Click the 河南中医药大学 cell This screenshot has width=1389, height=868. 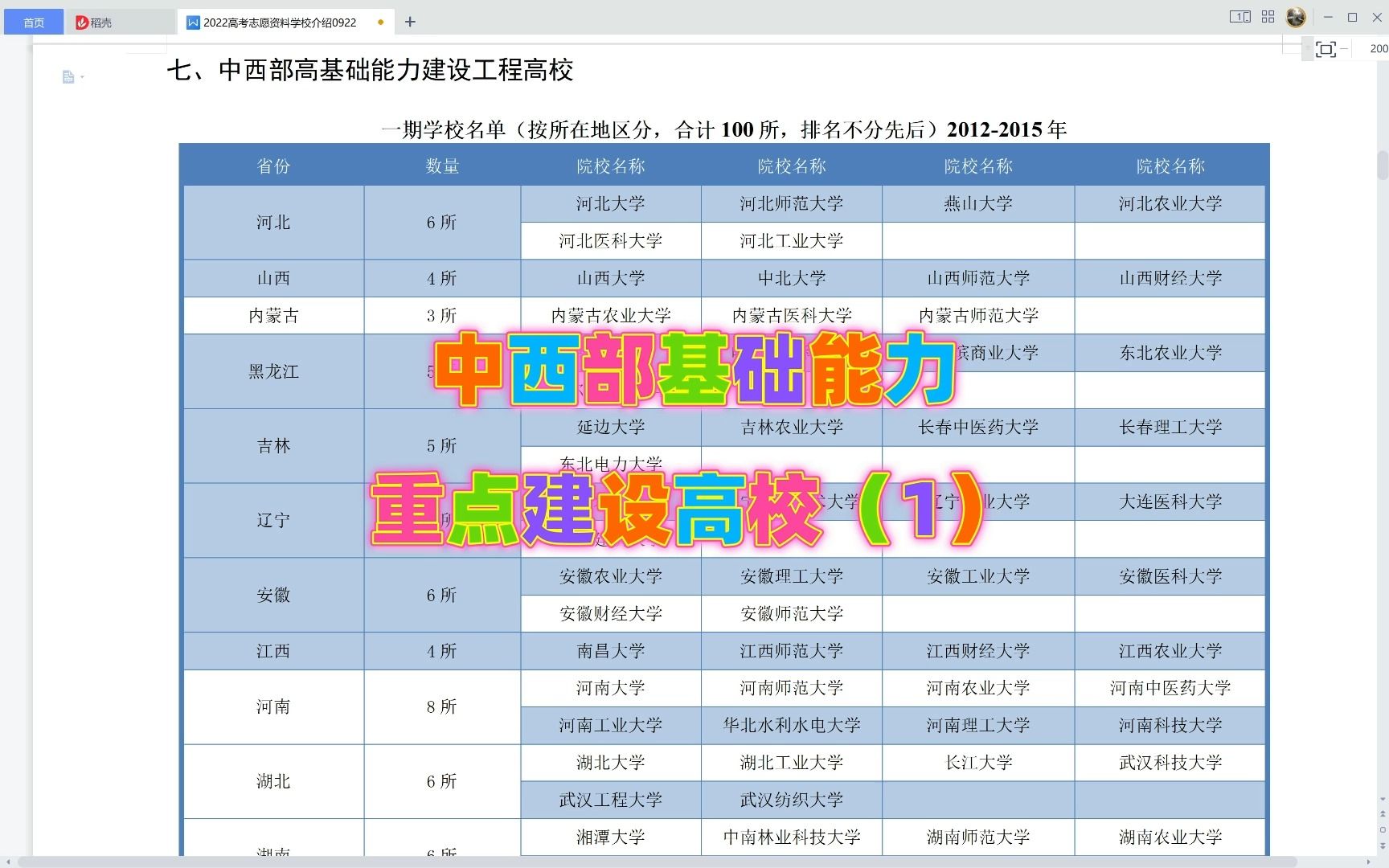point(1170,688)
